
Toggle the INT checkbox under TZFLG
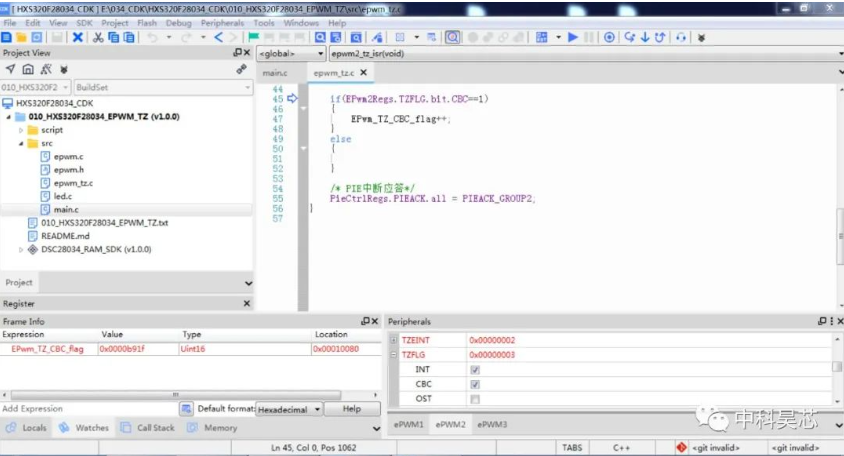pyautogui.click(x=475, y=370)
